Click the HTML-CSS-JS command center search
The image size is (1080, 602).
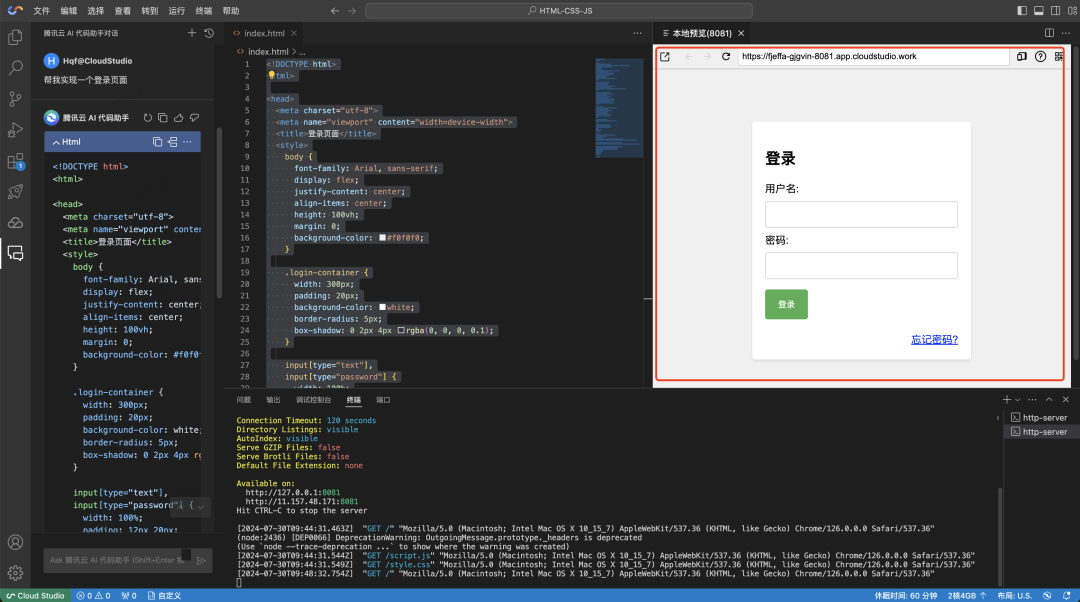pos(559,10)
